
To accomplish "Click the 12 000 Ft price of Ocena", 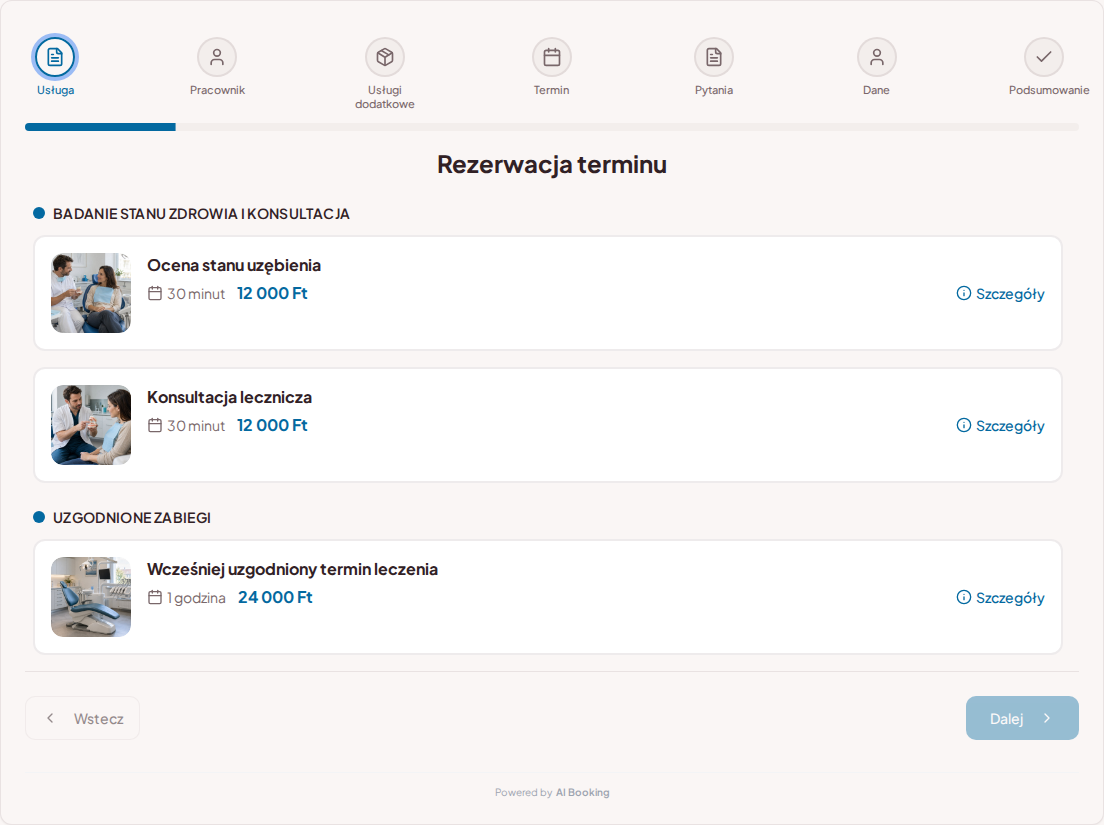I will pos(272,293).
